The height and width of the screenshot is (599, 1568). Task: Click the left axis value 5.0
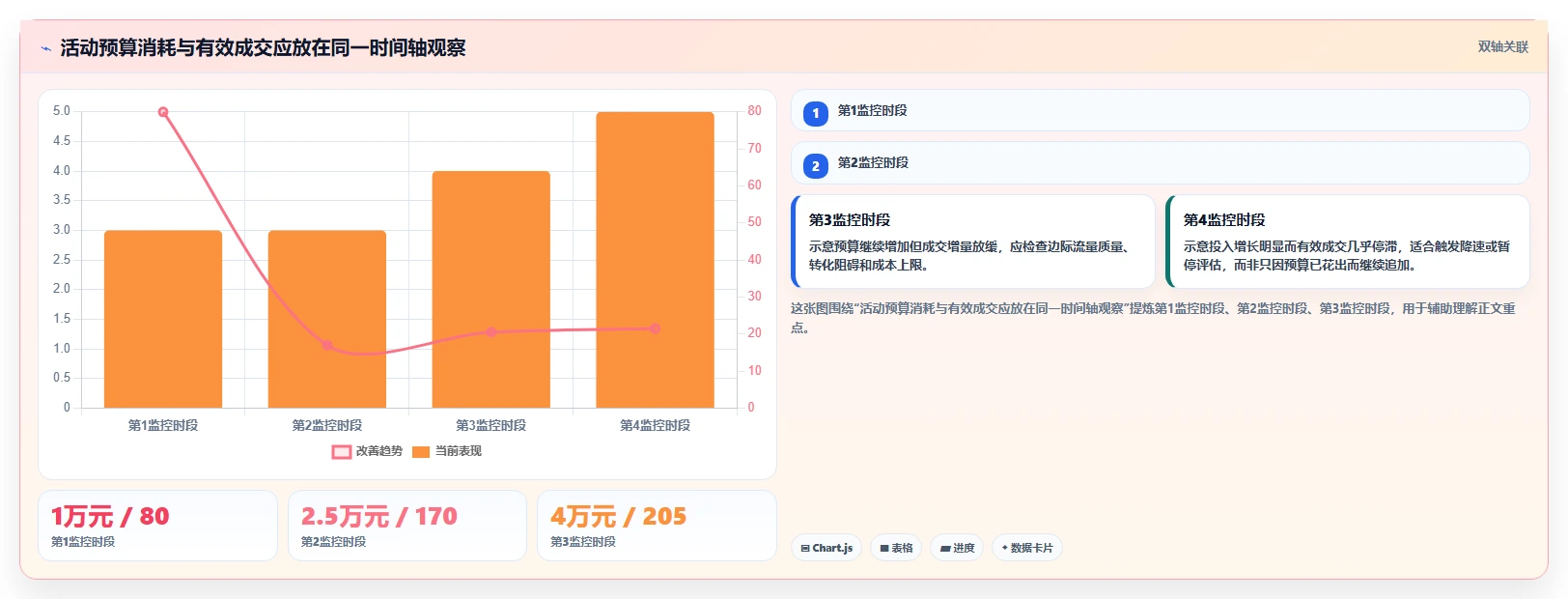coord(62,111)
